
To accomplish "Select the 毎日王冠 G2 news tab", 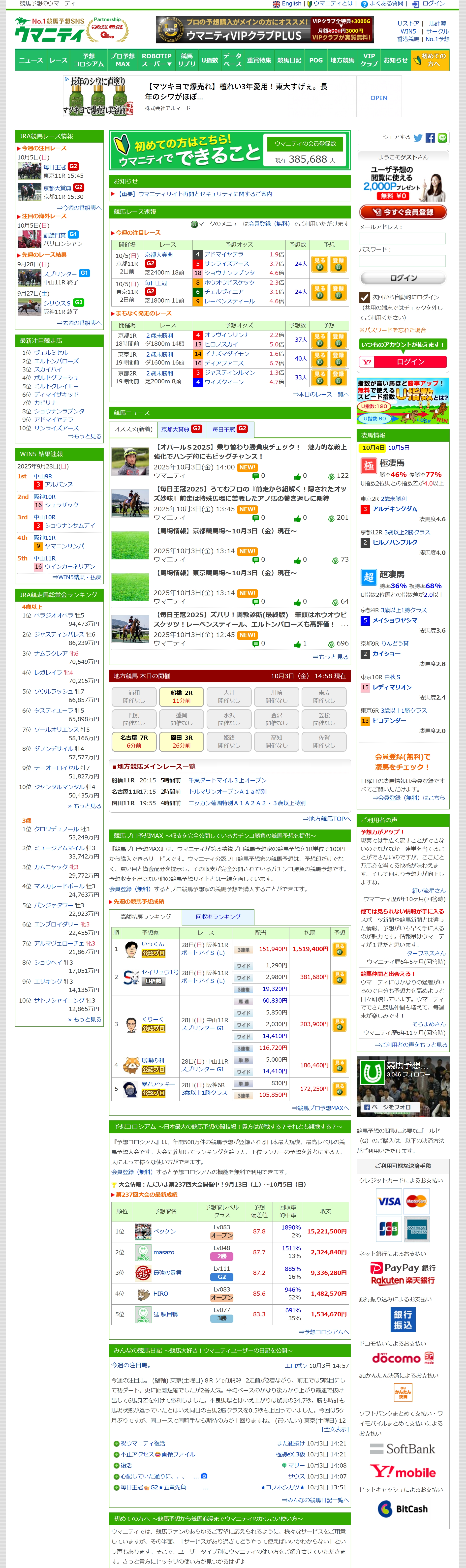I will pyautogui.click(x=229, y=429).
